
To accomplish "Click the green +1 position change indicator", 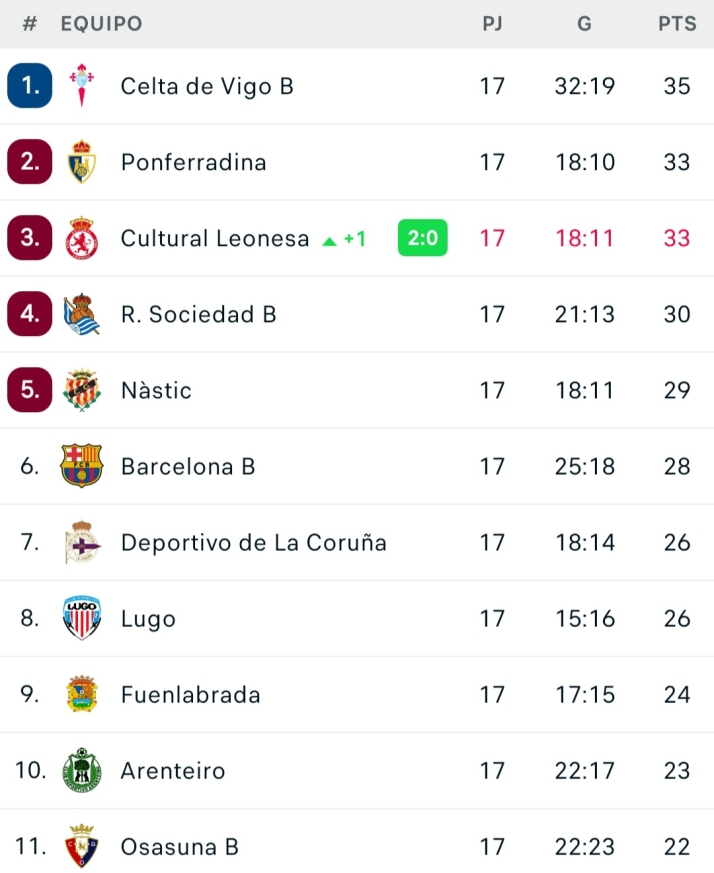I will coord(345,239).
